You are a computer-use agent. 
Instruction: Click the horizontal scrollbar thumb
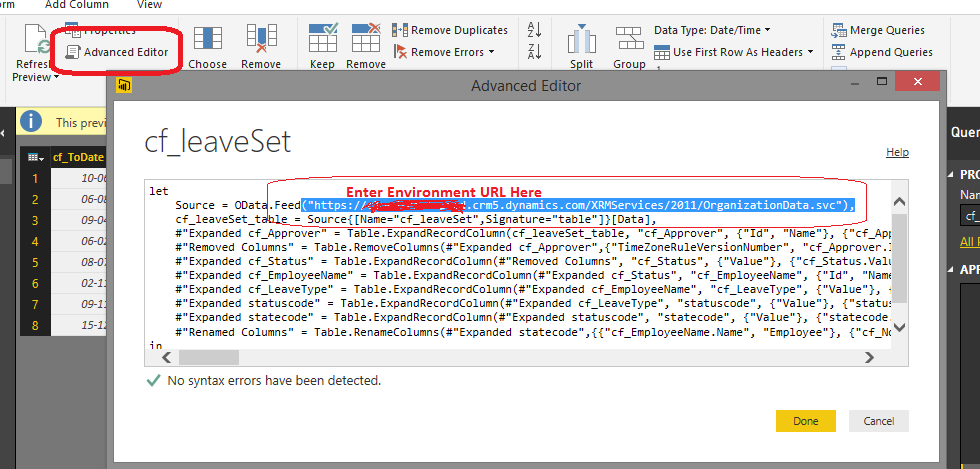coord(209,357)
